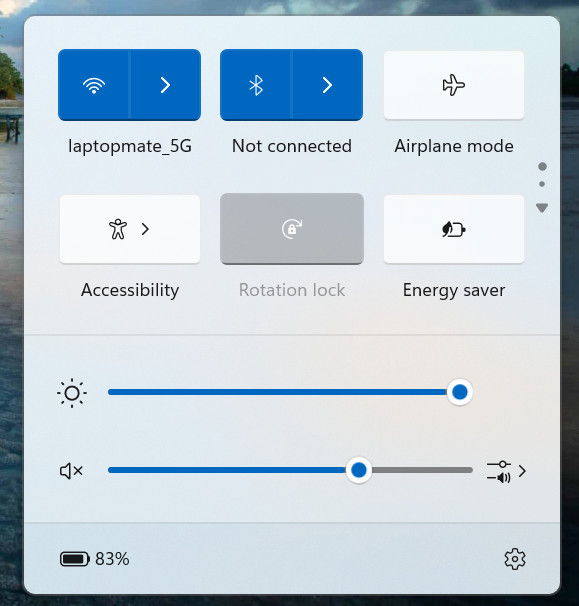Open Bluetooth devices list chevron
579x606 pixels.
[x=327, y=85]
